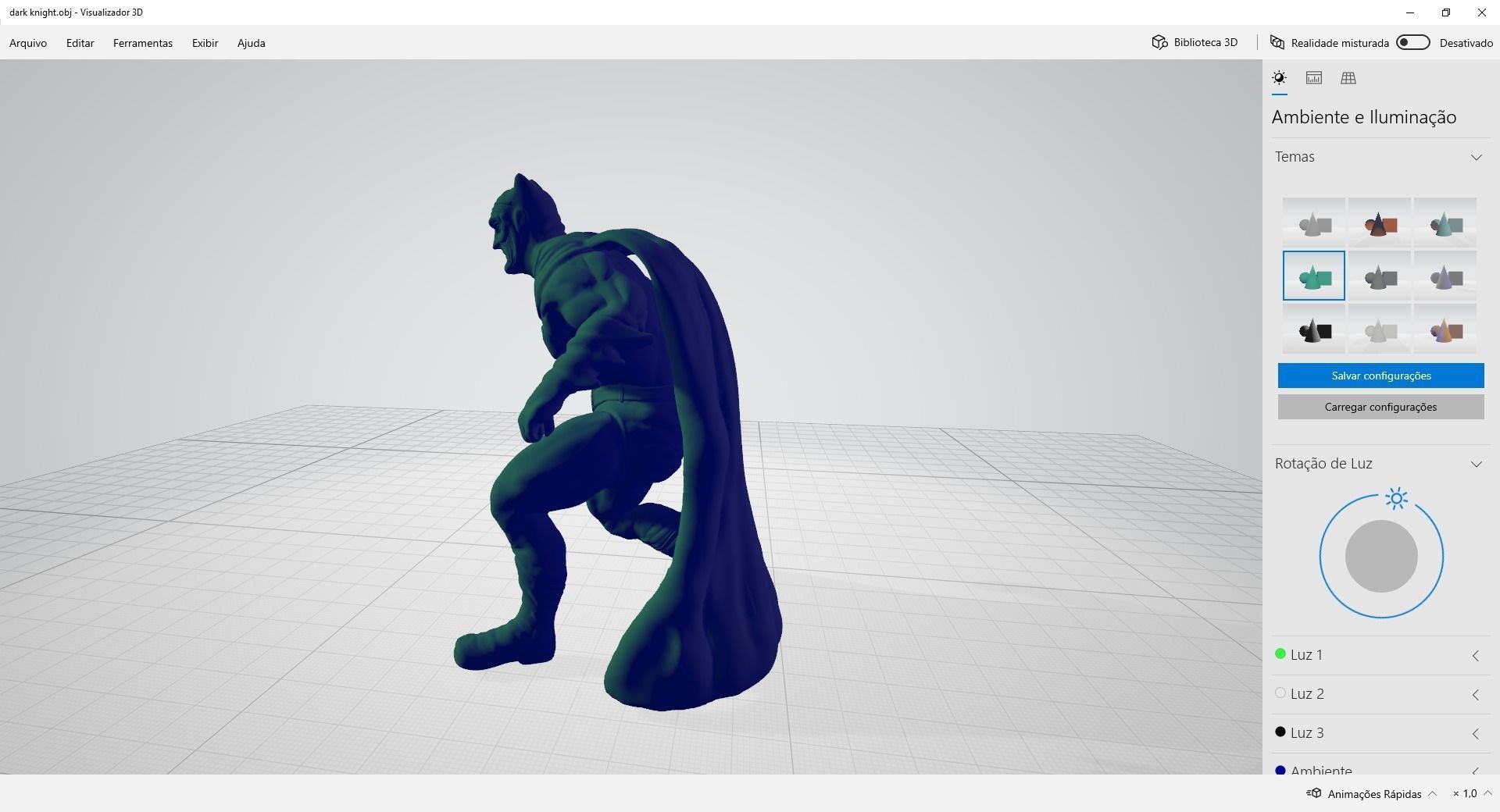1500x812 pixels.
Task: Click the Realidade misturada camera icon
Action: tap(1277, 42)
